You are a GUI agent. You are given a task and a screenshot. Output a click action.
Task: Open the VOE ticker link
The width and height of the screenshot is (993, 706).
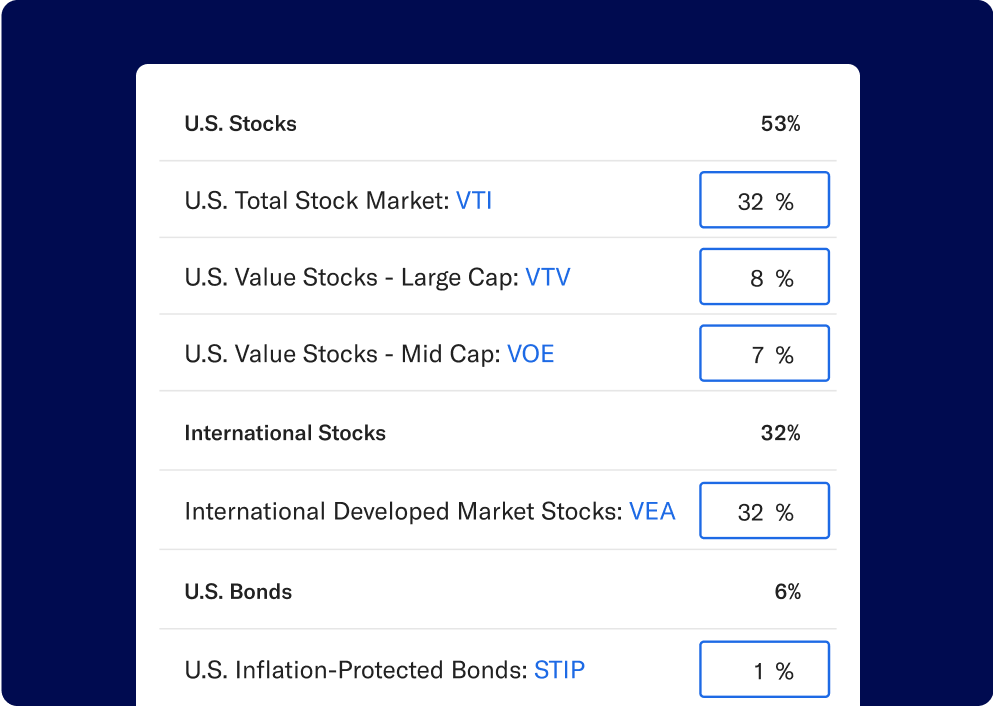(x=531, y=353)
